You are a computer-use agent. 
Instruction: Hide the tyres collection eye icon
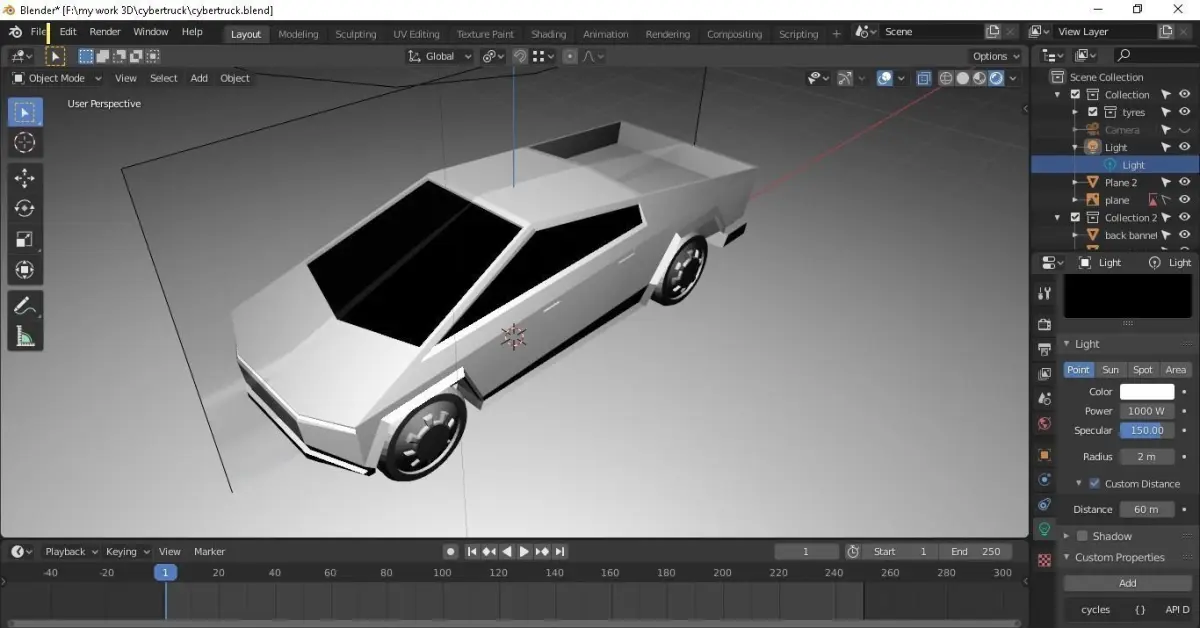pos(1185,112)
